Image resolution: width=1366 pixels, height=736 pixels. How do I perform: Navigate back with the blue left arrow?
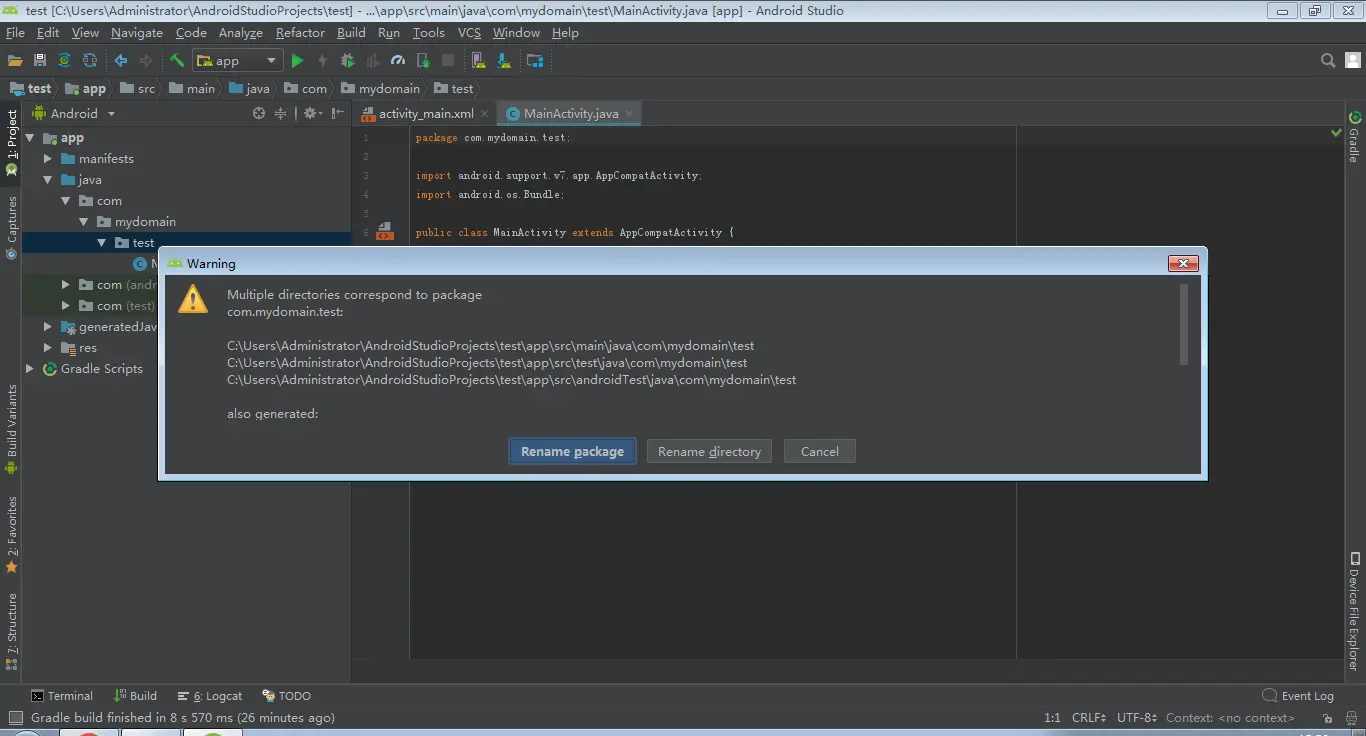(x=121, y=61)
